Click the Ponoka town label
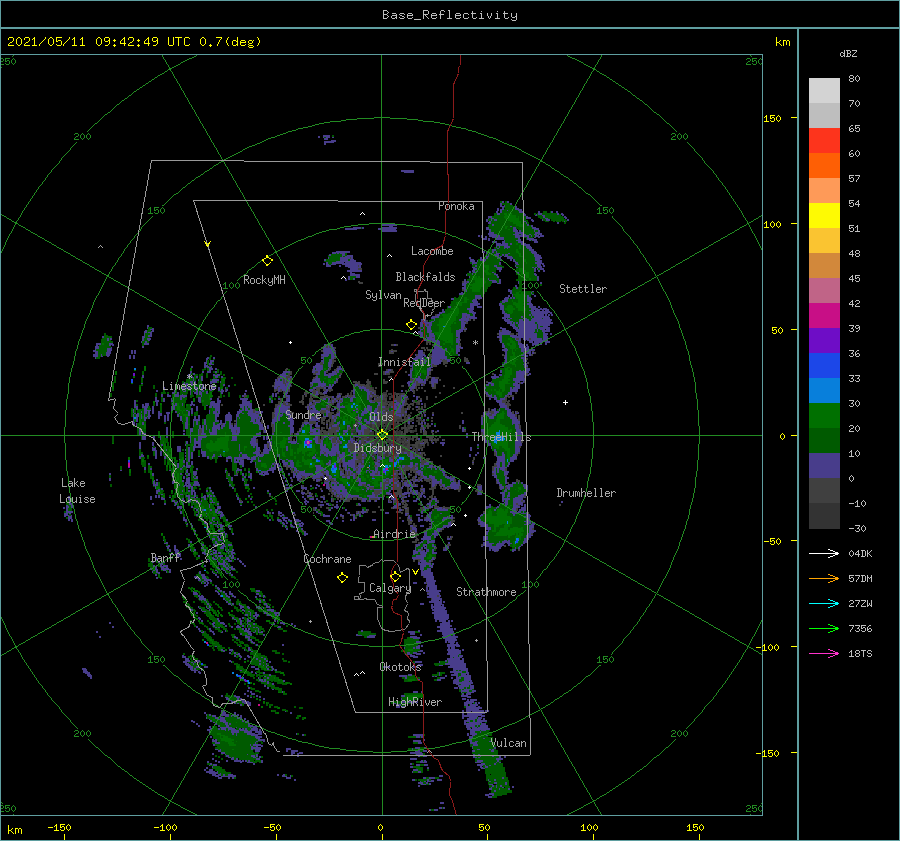The width and height of the screenshot is (900, 841). coord(456,206)
